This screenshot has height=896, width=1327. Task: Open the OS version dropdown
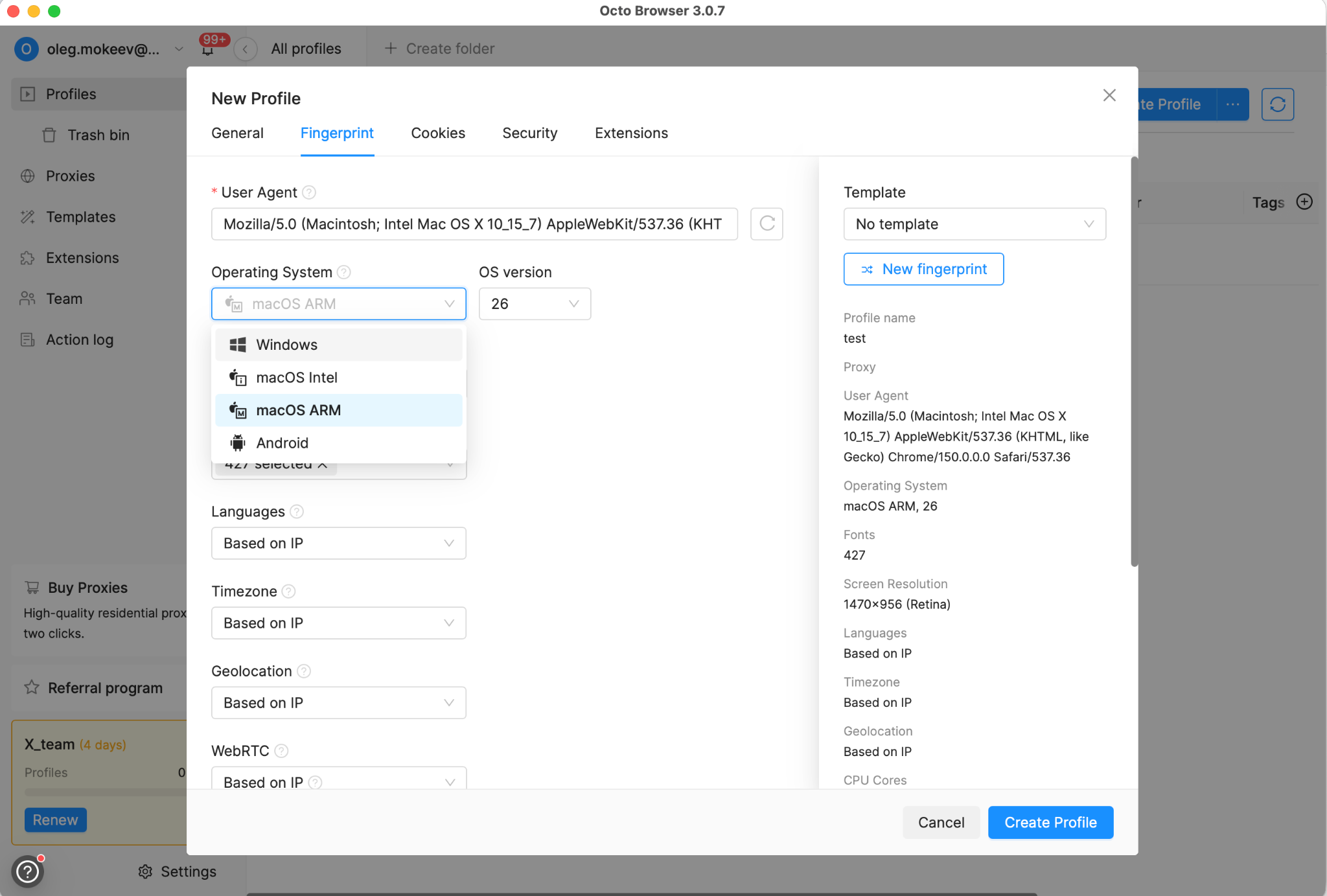click(535, 304)
